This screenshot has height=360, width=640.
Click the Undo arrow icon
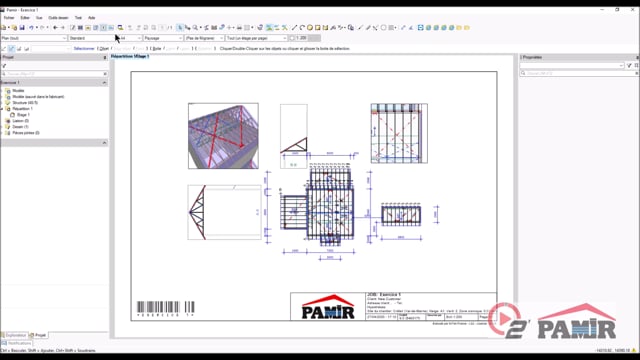(x=31, y=28)
